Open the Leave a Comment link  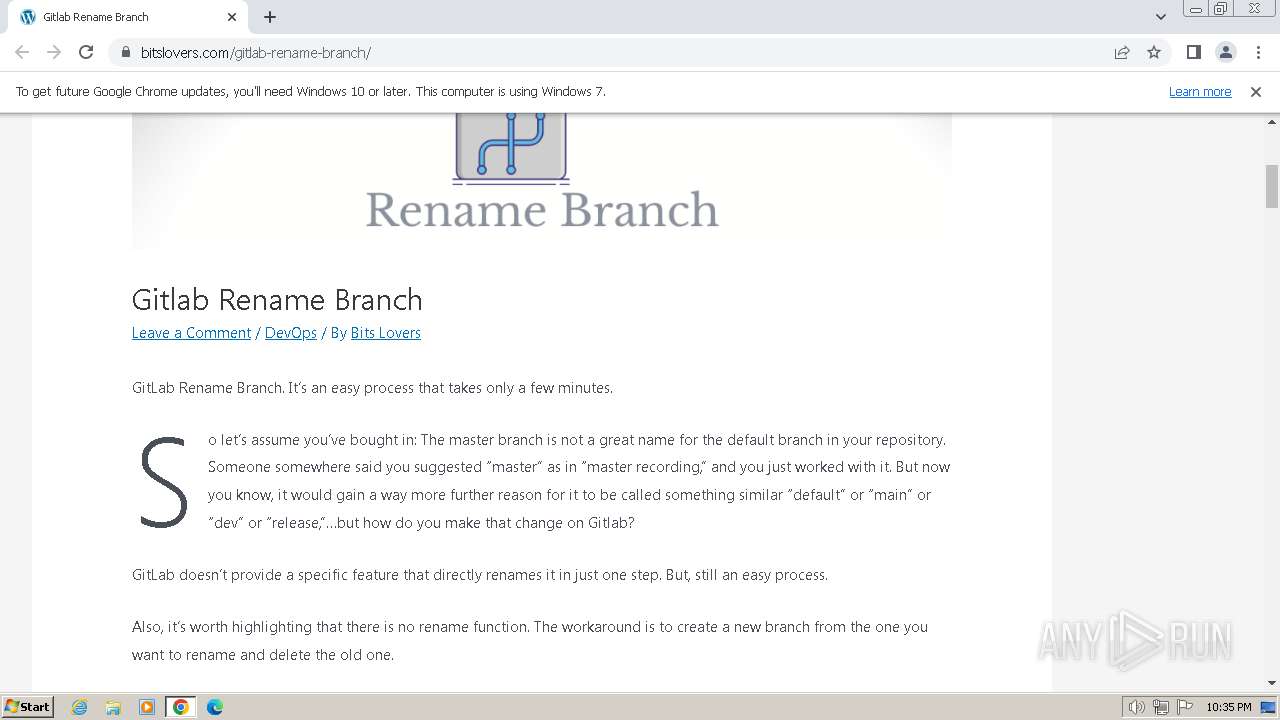point(191,333)
